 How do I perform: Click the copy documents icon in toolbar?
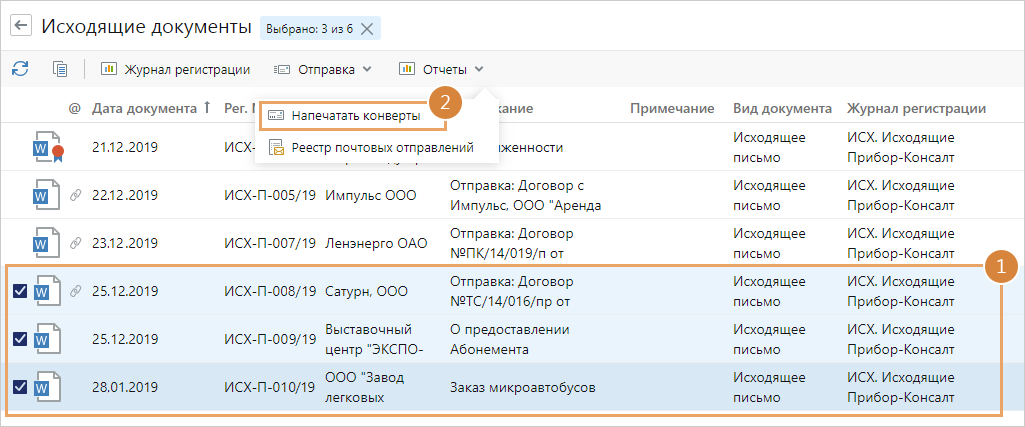coord(60,69)
